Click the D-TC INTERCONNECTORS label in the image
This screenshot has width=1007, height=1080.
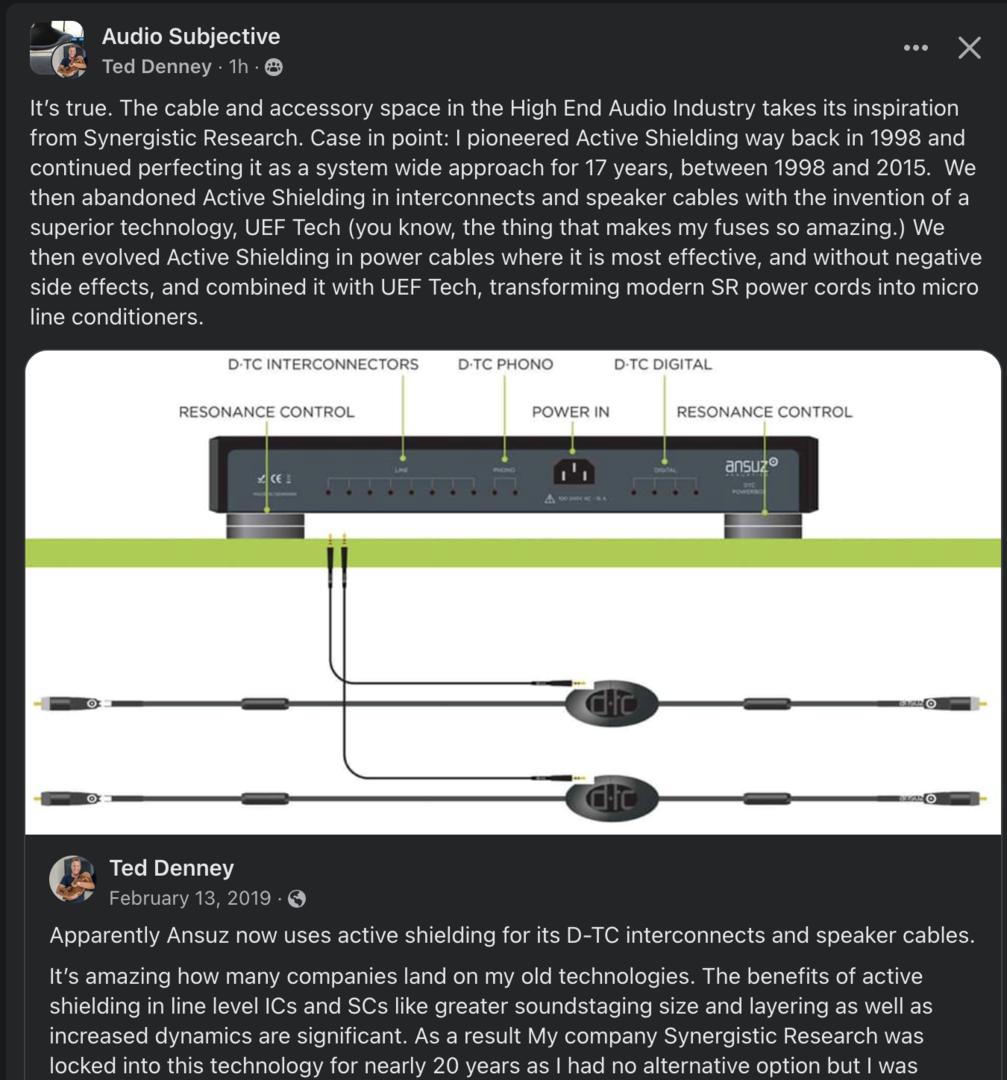323,365
